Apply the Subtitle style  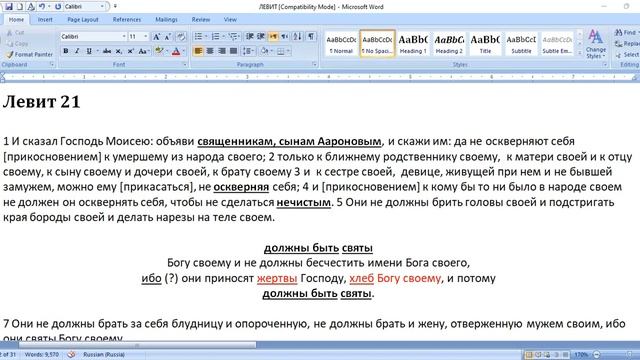click(x=521, y=43)
